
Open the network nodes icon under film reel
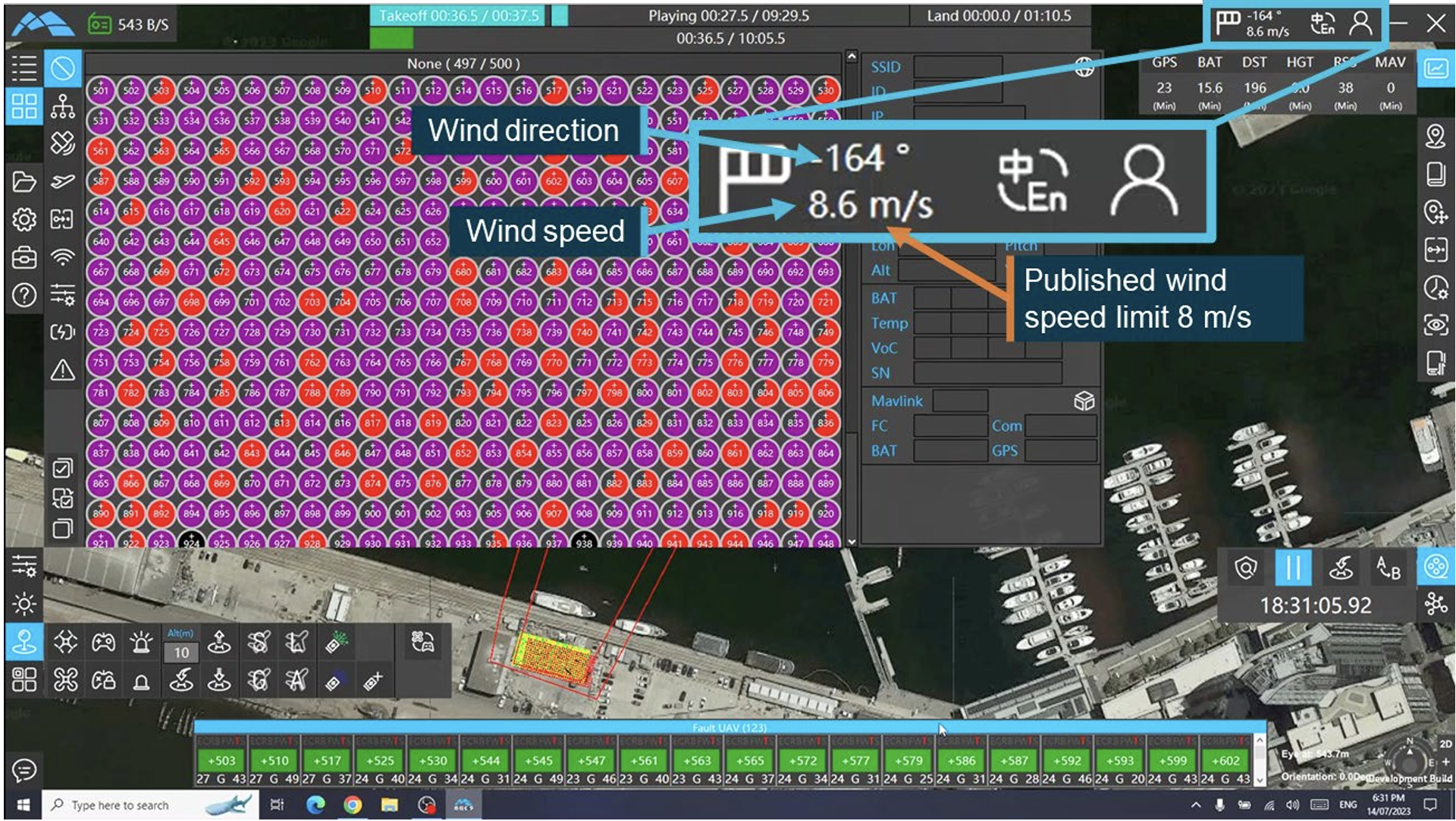pyautogui.click(x=1436, y=604)
